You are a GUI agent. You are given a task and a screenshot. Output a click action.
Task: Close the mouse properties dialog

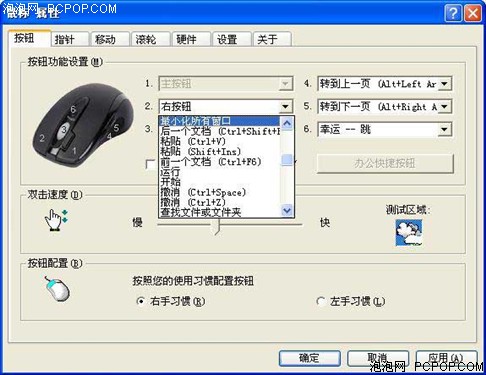(x=472, y=13)
